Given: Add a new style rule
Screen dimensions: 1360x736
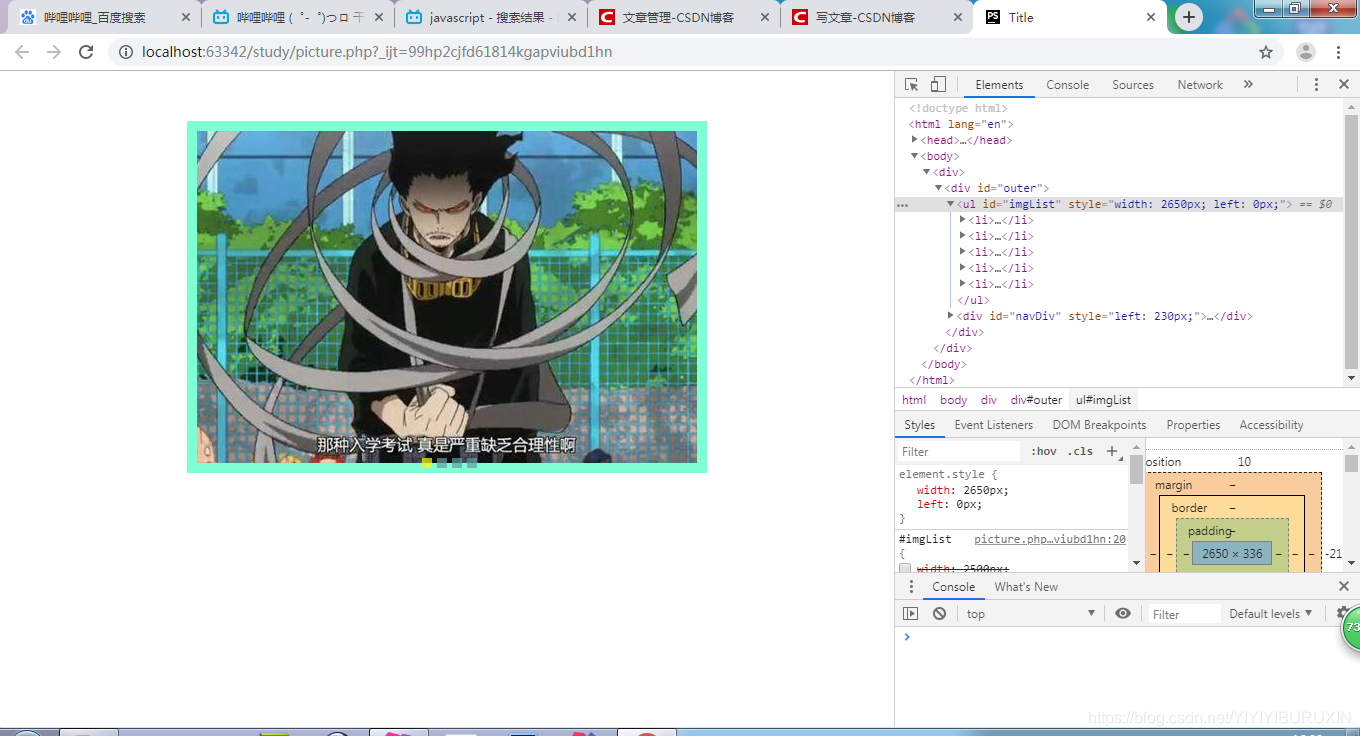Looking at the screenshot, I should coord(1111,451).
